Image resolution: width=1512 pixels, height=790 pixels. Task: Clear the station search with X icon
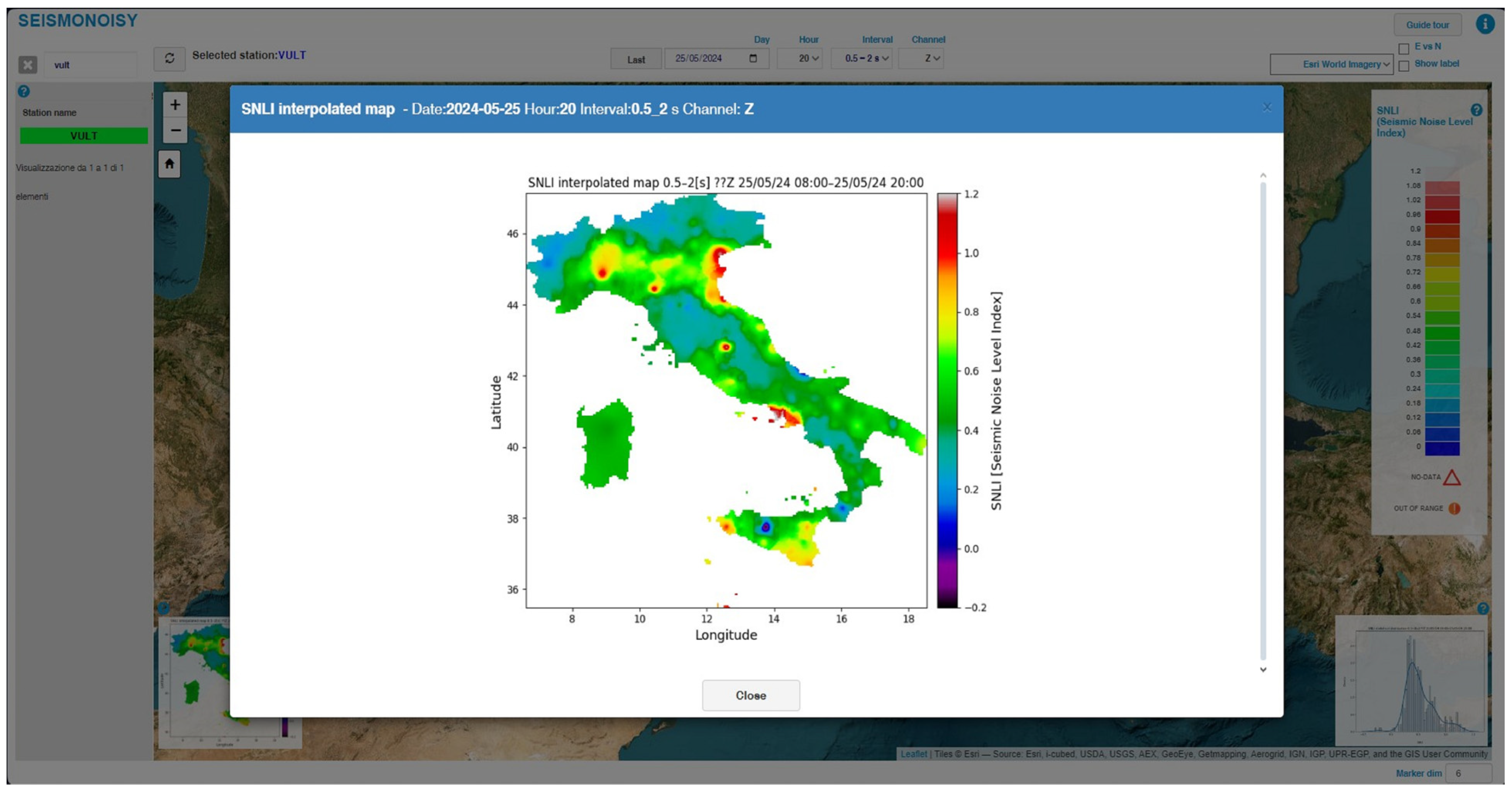click(x=27, y=64)
